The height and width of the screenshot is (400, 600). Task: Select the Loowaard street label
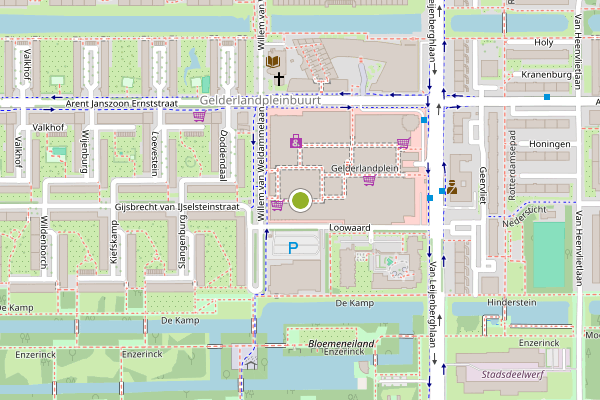coord(350,228)
